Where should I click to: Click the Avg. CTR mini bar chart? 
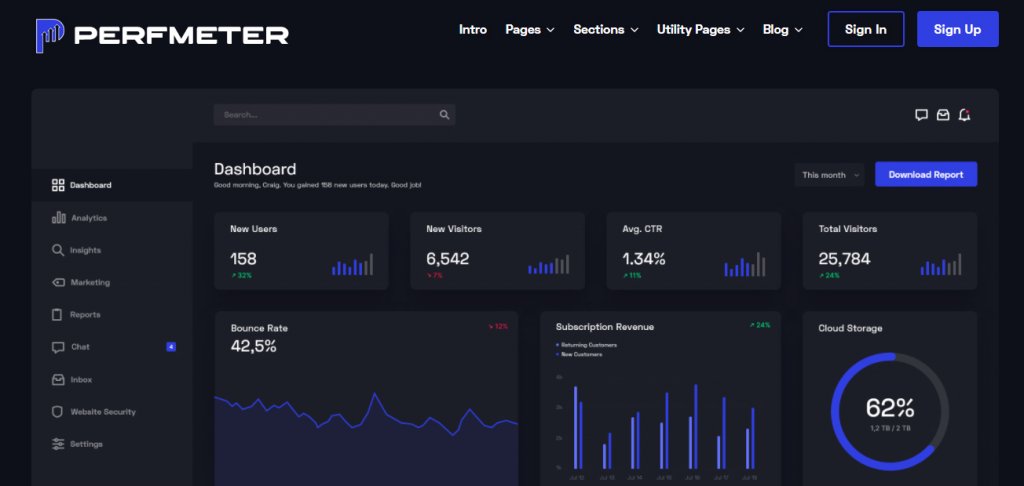pyautogui.click(x=744, y=264)
